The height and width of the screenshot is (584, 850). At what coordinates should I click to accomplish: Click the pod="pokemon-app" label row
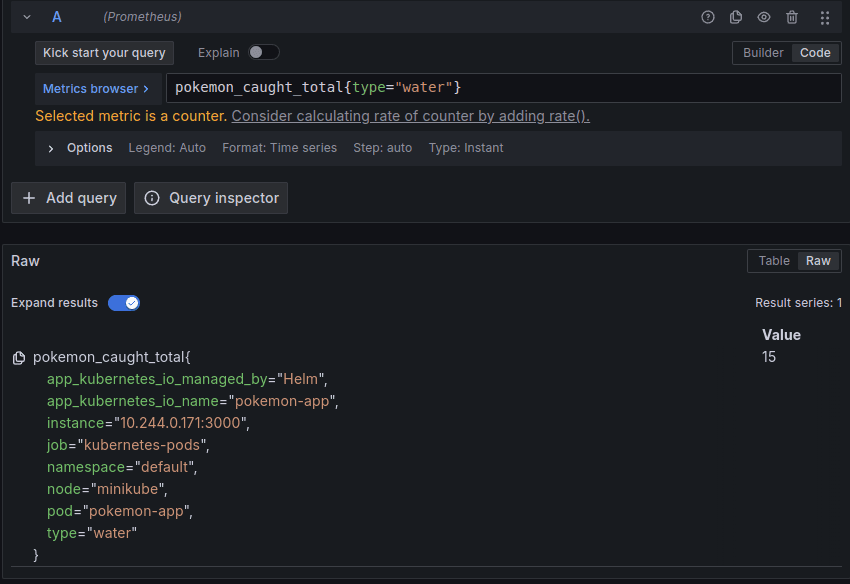click(120, 511)
